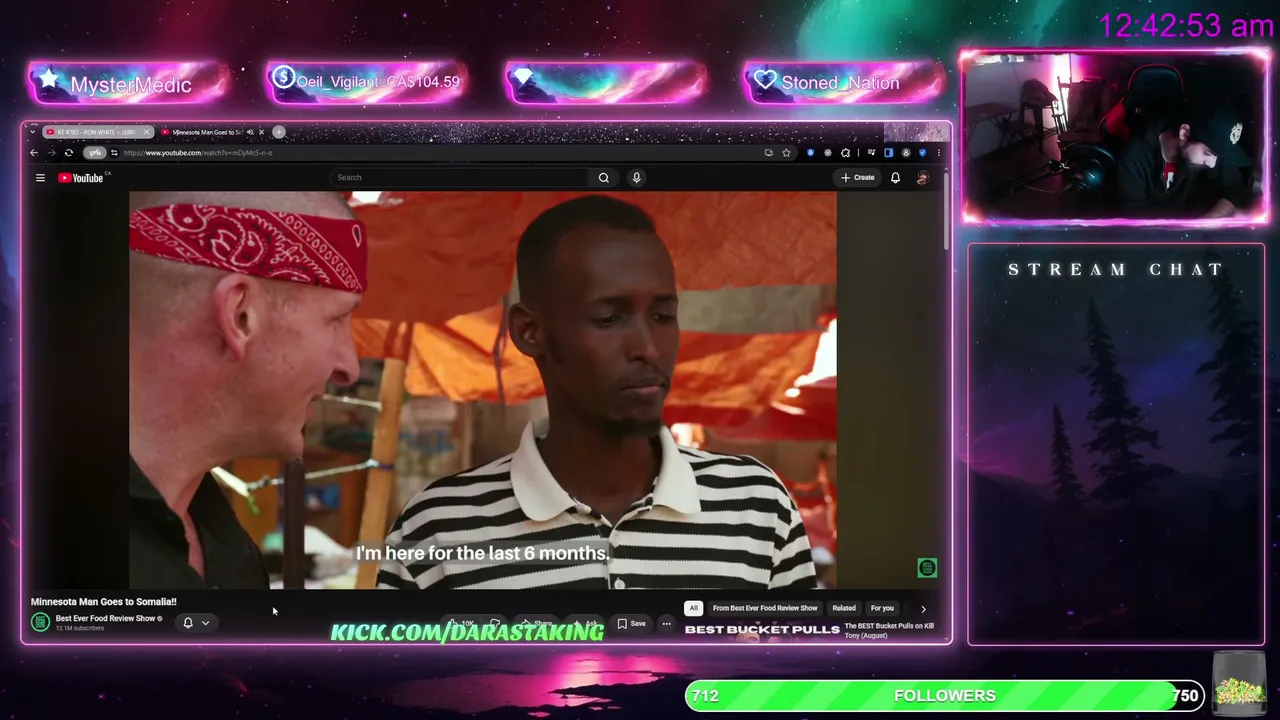Screen dimensions: 1280x720
Task: Click the Oeil_Vigilant CA$104.59 overlay badge
Action: 366,82
